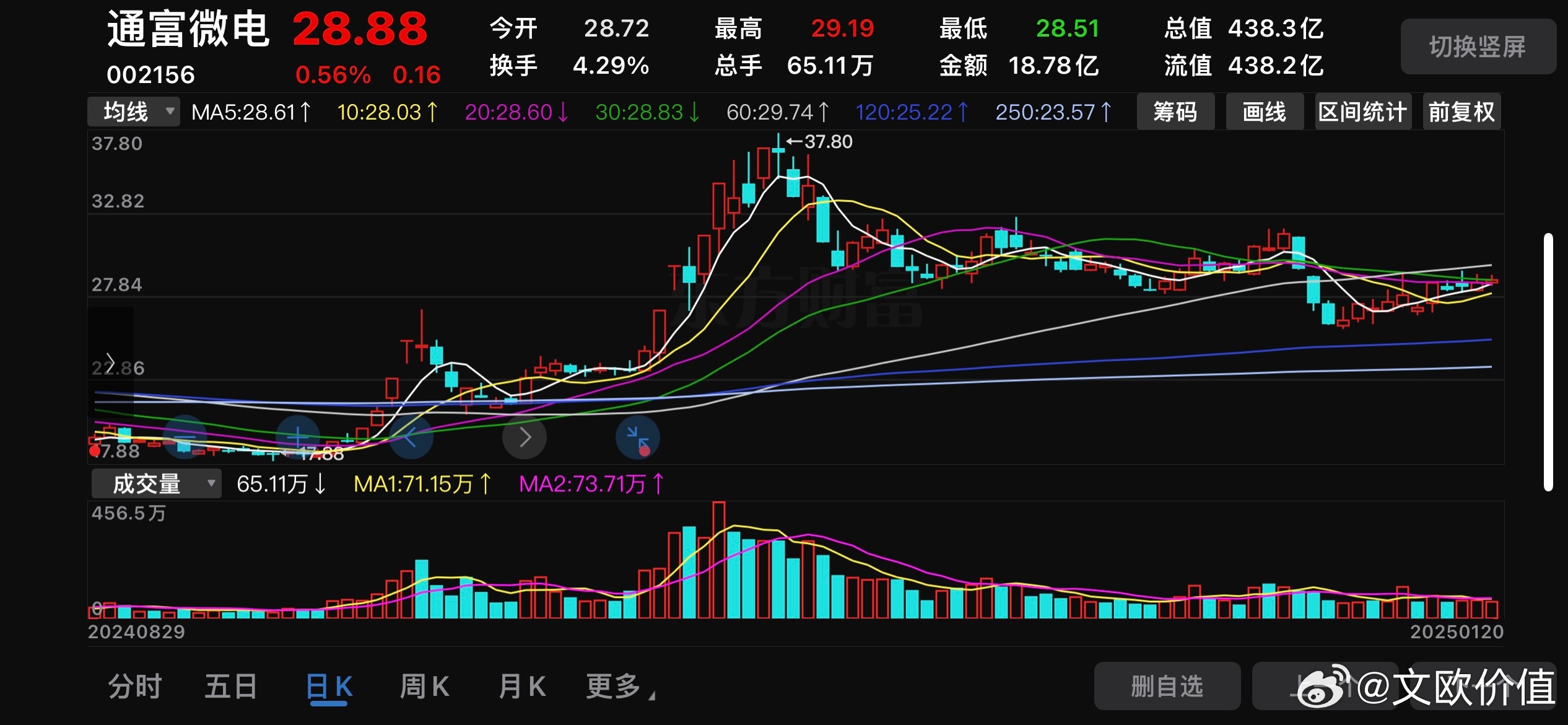The image size is (1568, 725).
Task: Expand the 更多 period options
Action: (x=620, y=687)
